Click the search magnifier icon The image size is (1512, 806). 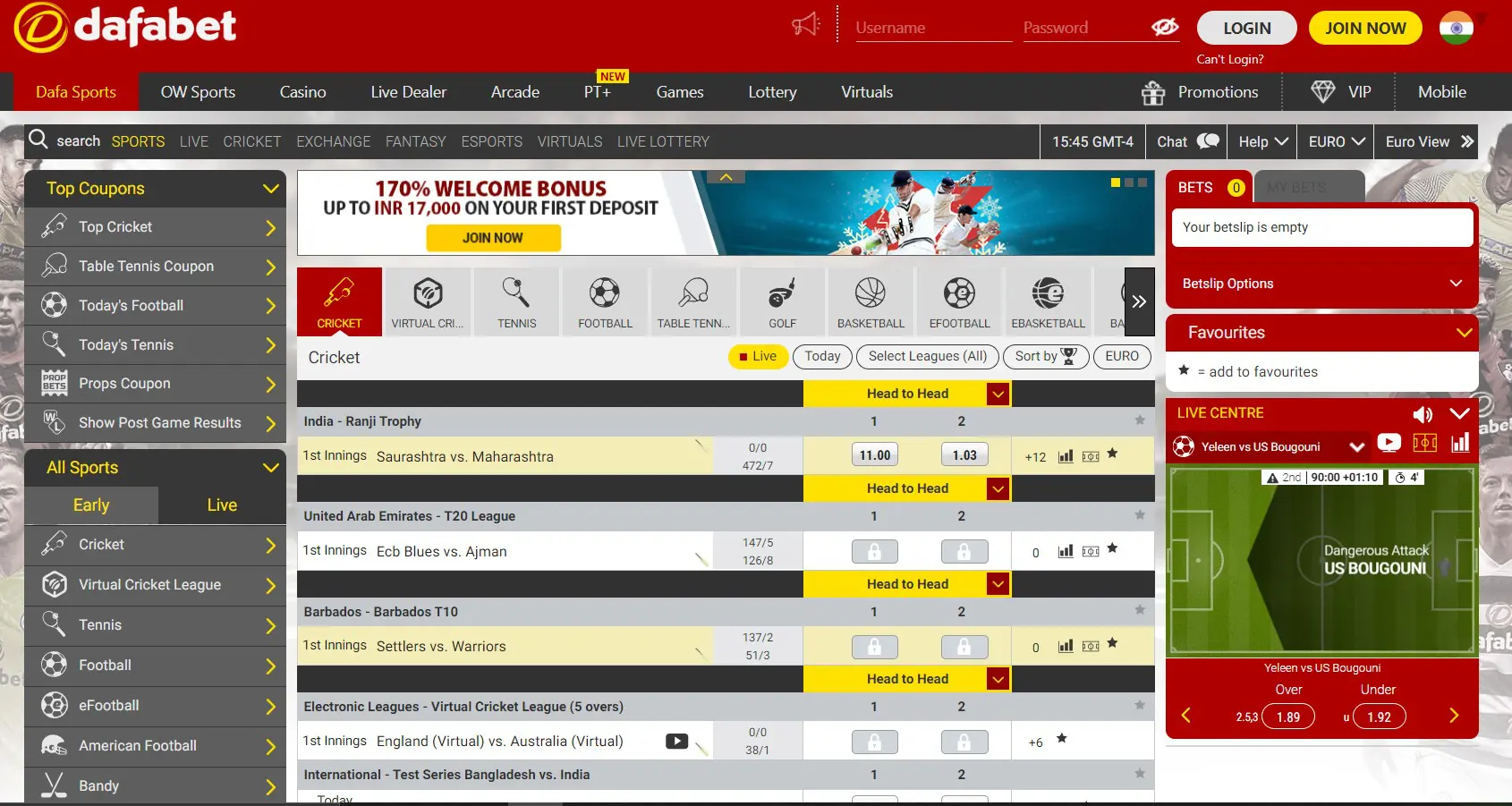(x=38, y=140)
